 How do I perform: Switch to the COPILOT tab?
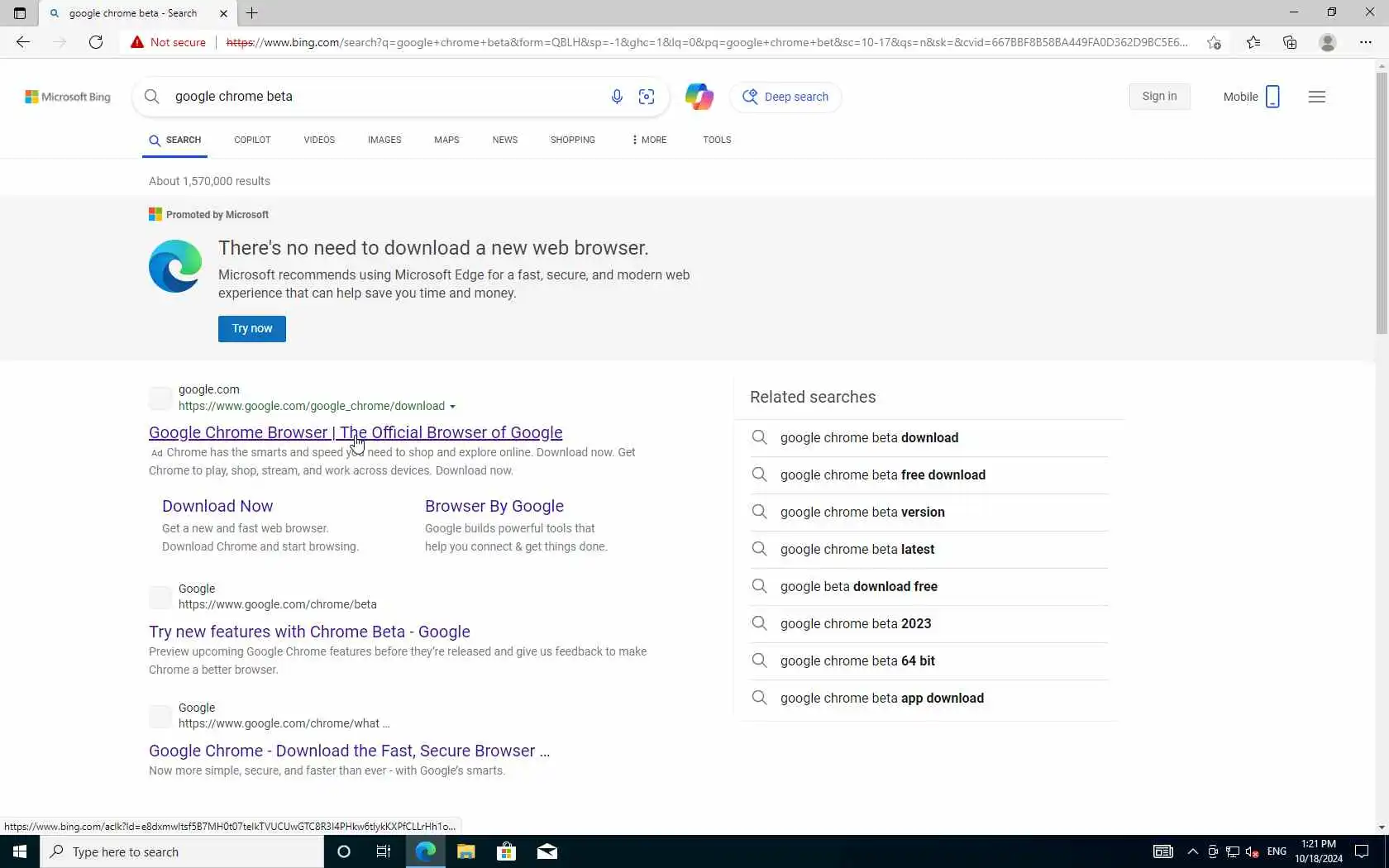pyautogui.click(x=252, y=140)
